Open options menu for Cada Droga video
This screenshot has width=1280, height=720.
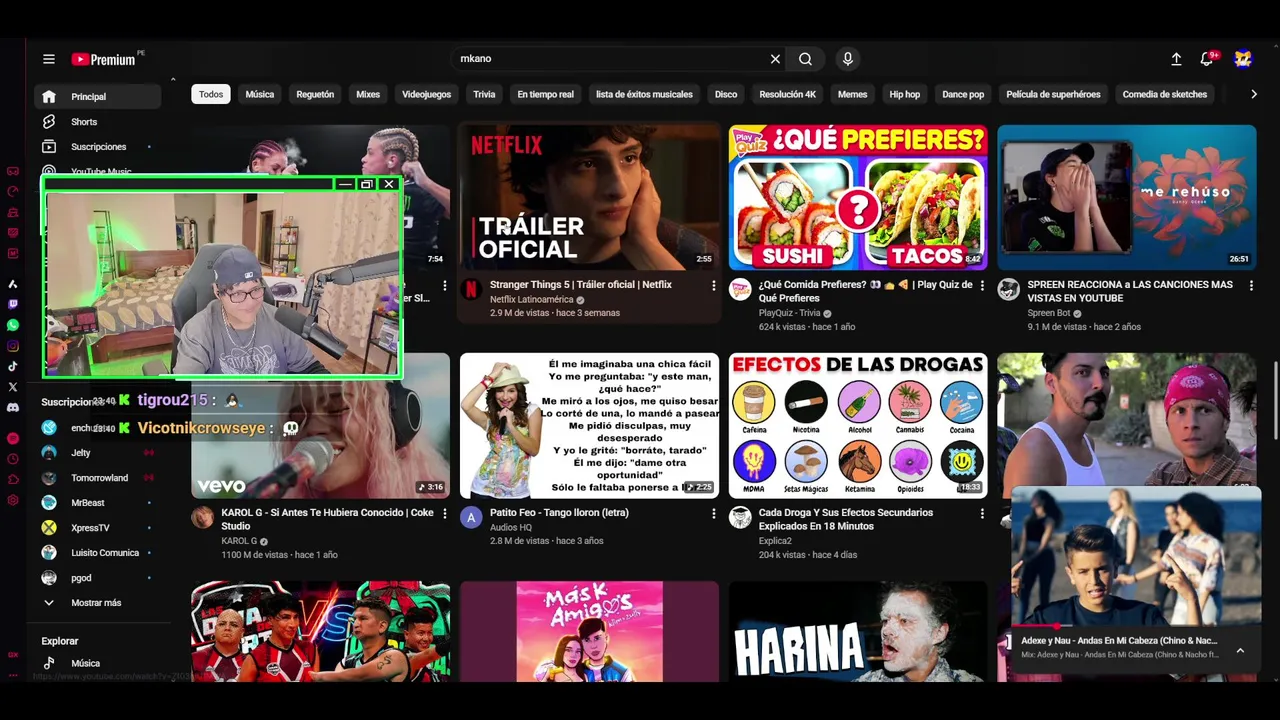[x=982, y=514]
